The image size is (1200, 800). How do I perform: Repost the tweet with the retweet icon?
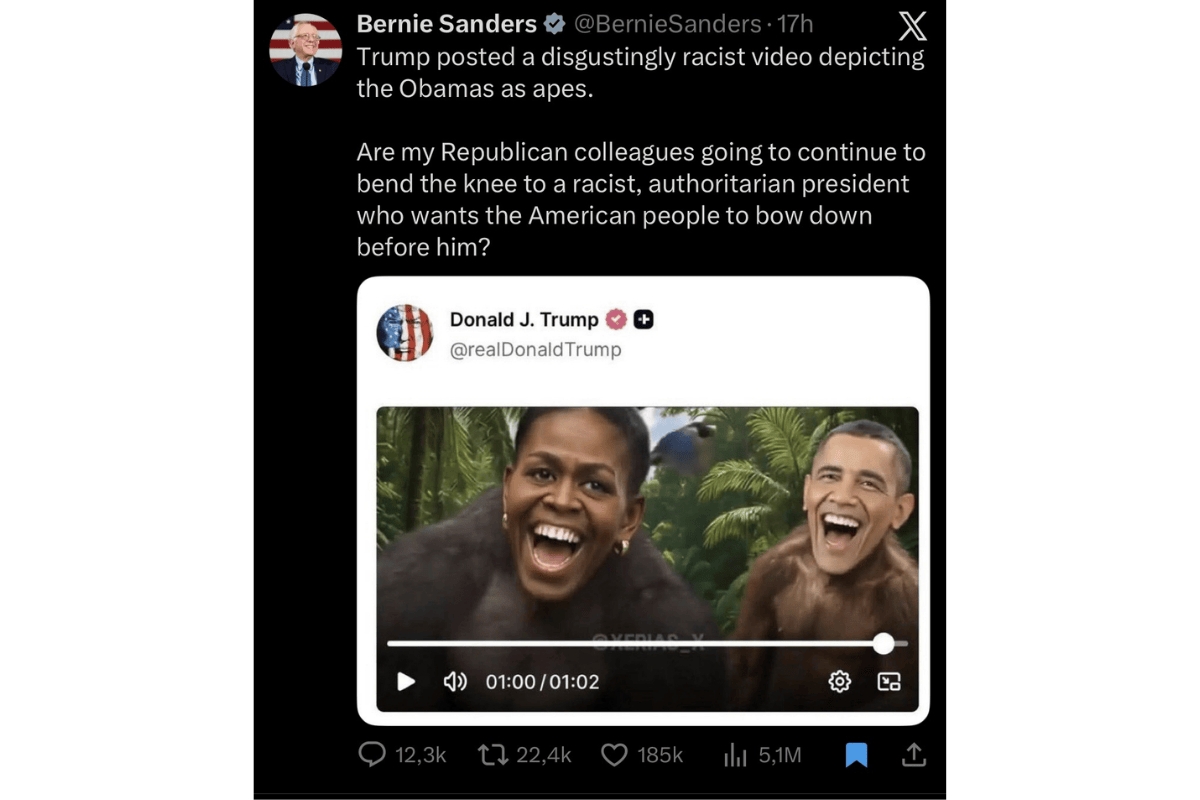[x=493, y=755]
